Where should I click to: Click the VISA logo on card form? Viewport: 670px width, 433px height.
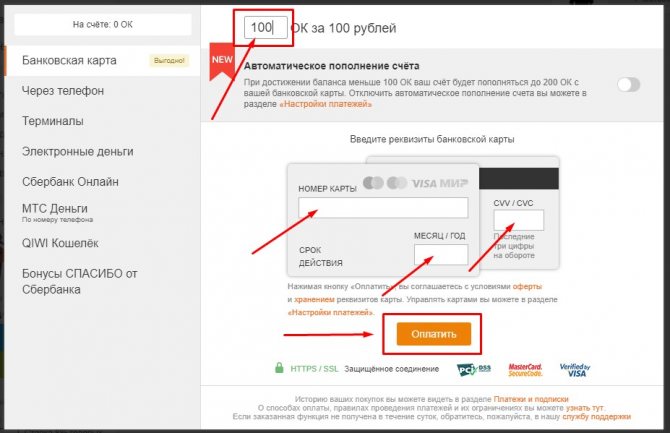pyautogui.click(x=424, y=183)
